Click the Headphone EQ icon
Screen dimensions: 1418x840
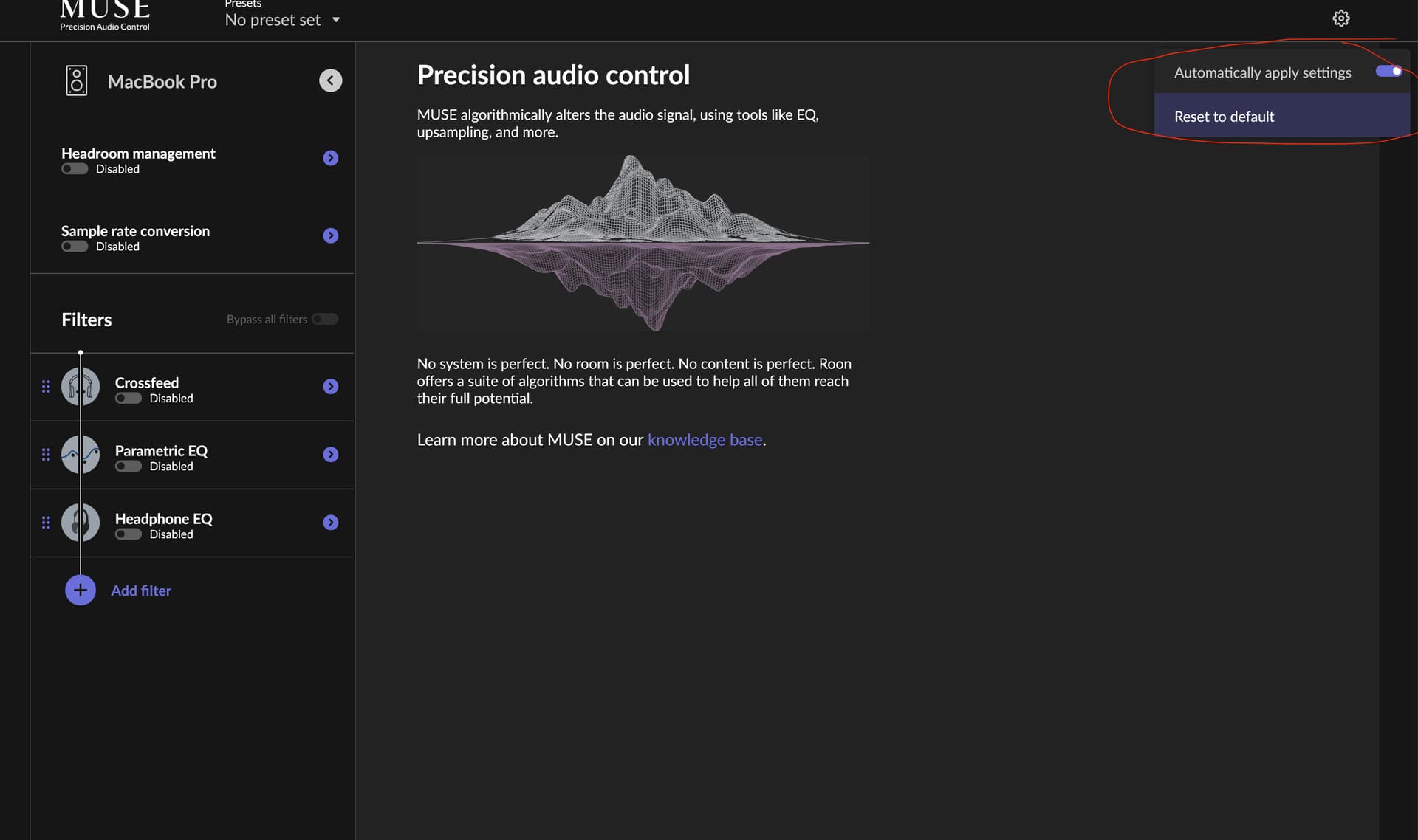(x=81, y=522)
